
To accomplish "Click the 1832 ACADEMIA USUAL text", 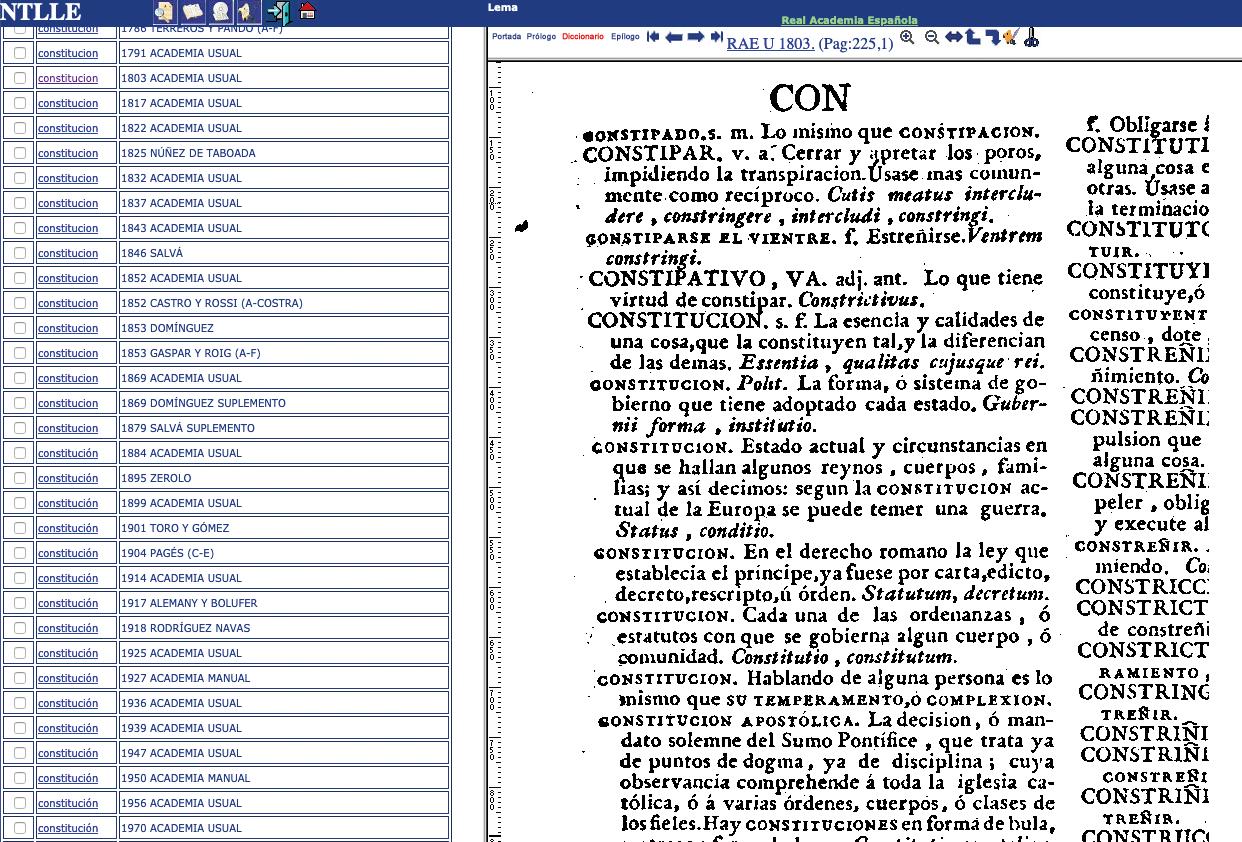I will pyautogui.click(x=181, y=178).
